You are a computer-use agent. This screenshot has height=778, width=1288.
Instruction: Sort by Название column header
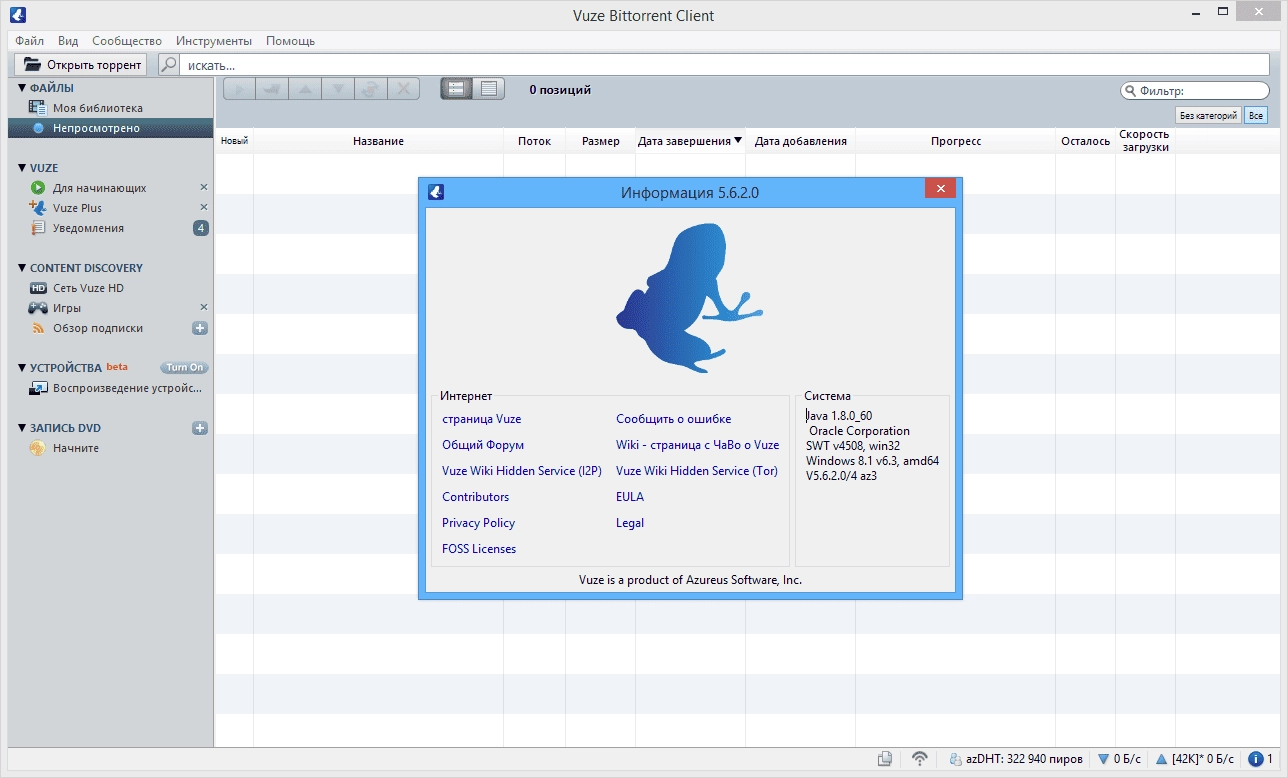pos(378,141)
